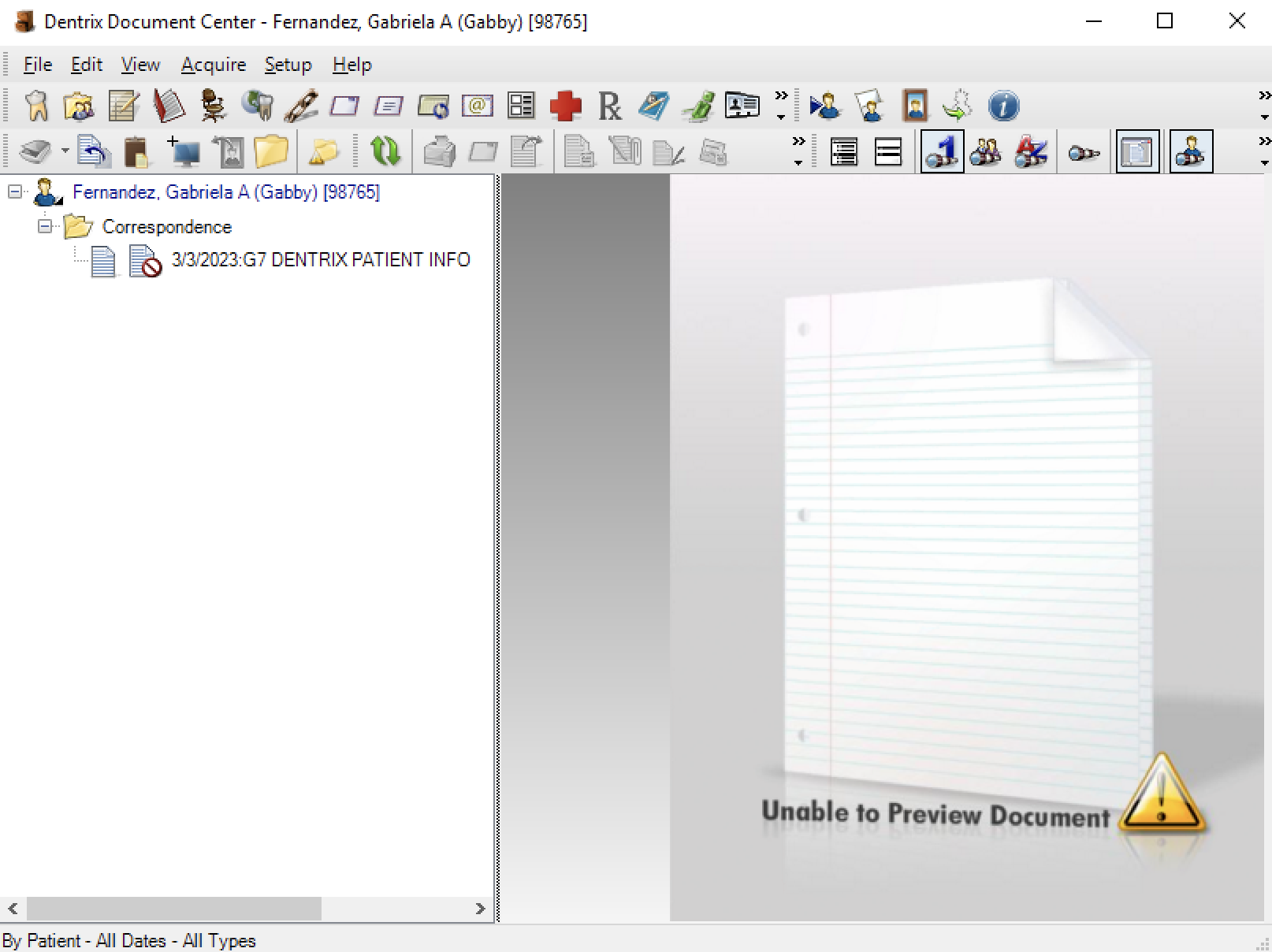
Task: Open the Setup menu
Action: pyautogui.click(x=288, y=65)
